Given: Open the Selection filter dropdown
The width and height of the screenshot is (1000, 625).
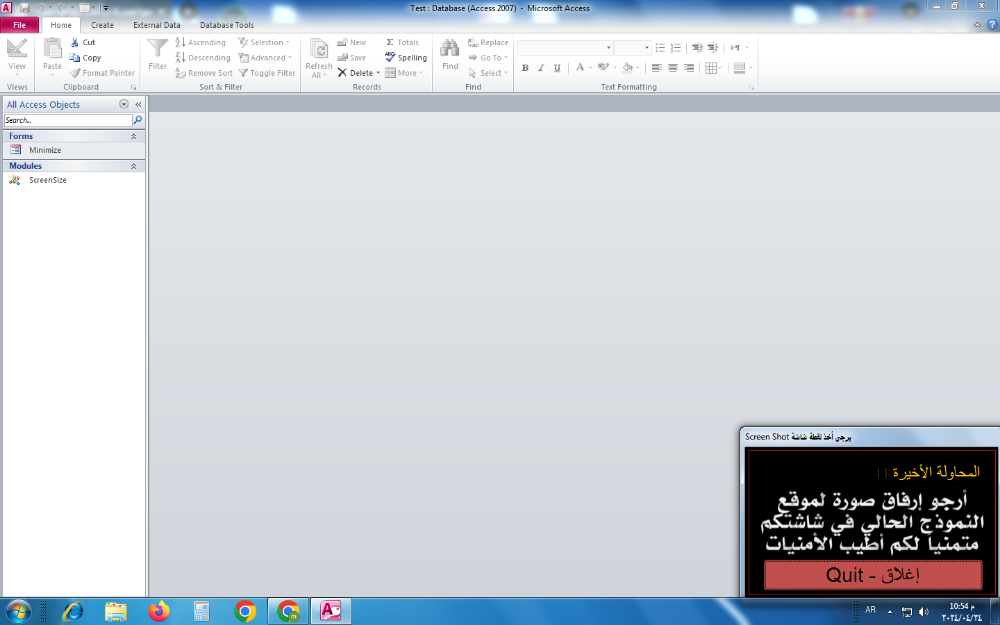Looking at the screenshot, I should 264,42.
